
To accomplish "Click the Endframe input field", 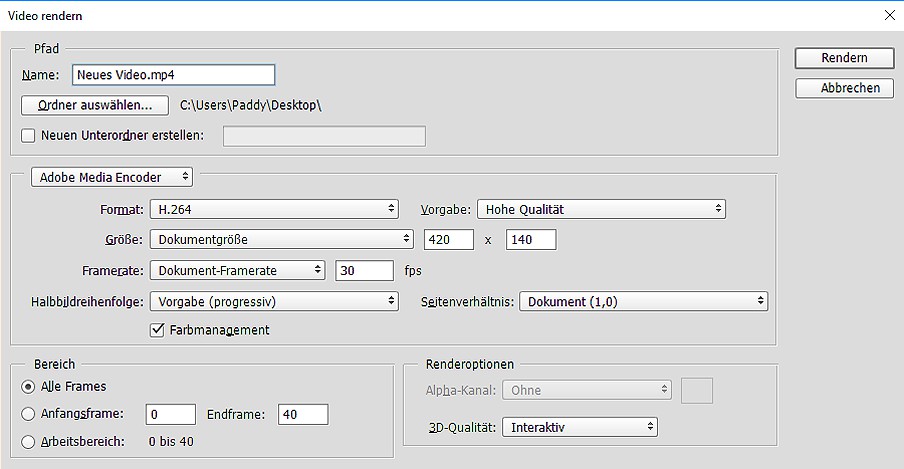I will click(x=303, y=414).
